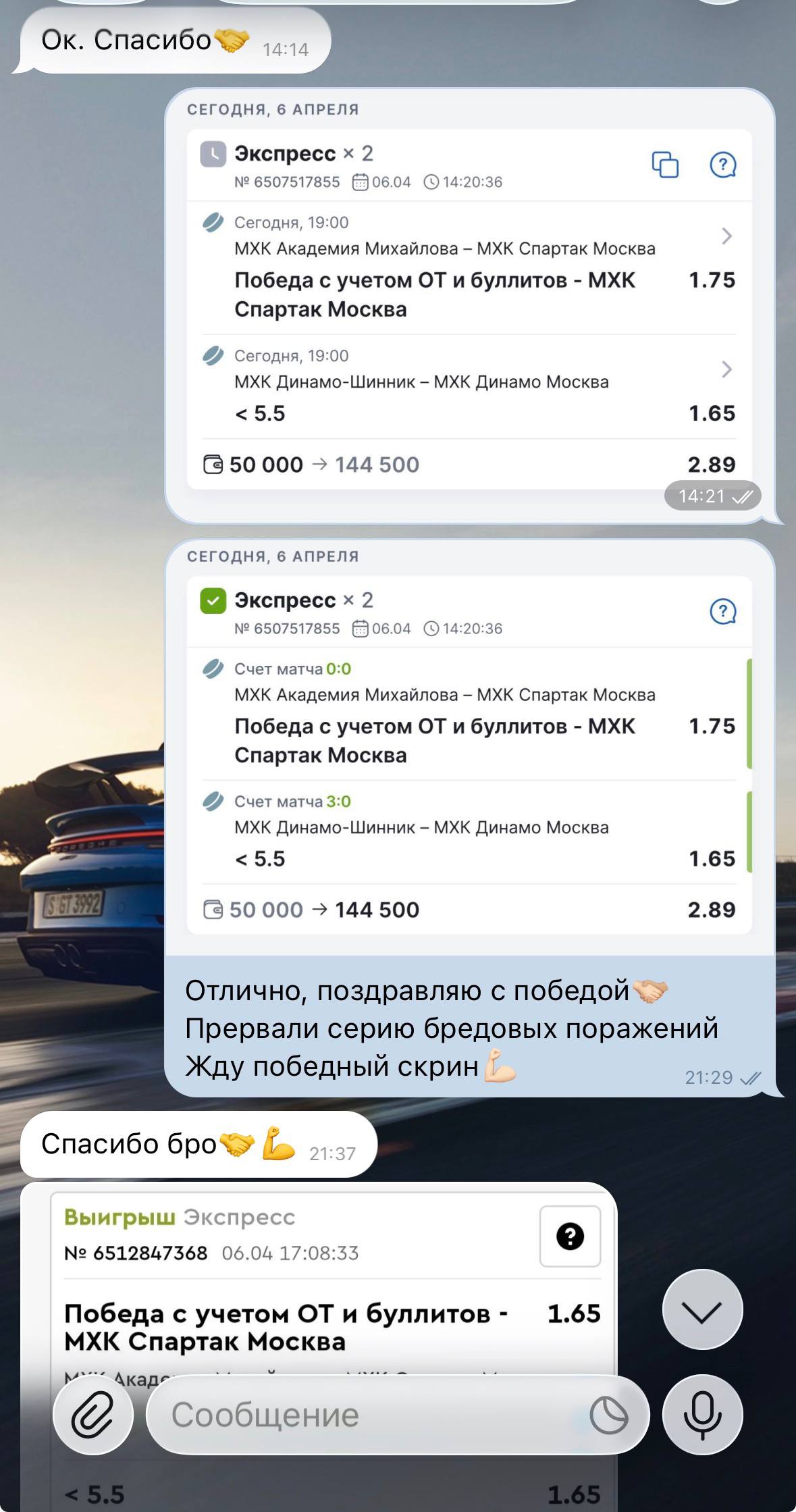The height and width of the screenshot is (1512, 796).
Task: Open Динамо-Шинник match chevron
Action: click(x=726, y=369)
